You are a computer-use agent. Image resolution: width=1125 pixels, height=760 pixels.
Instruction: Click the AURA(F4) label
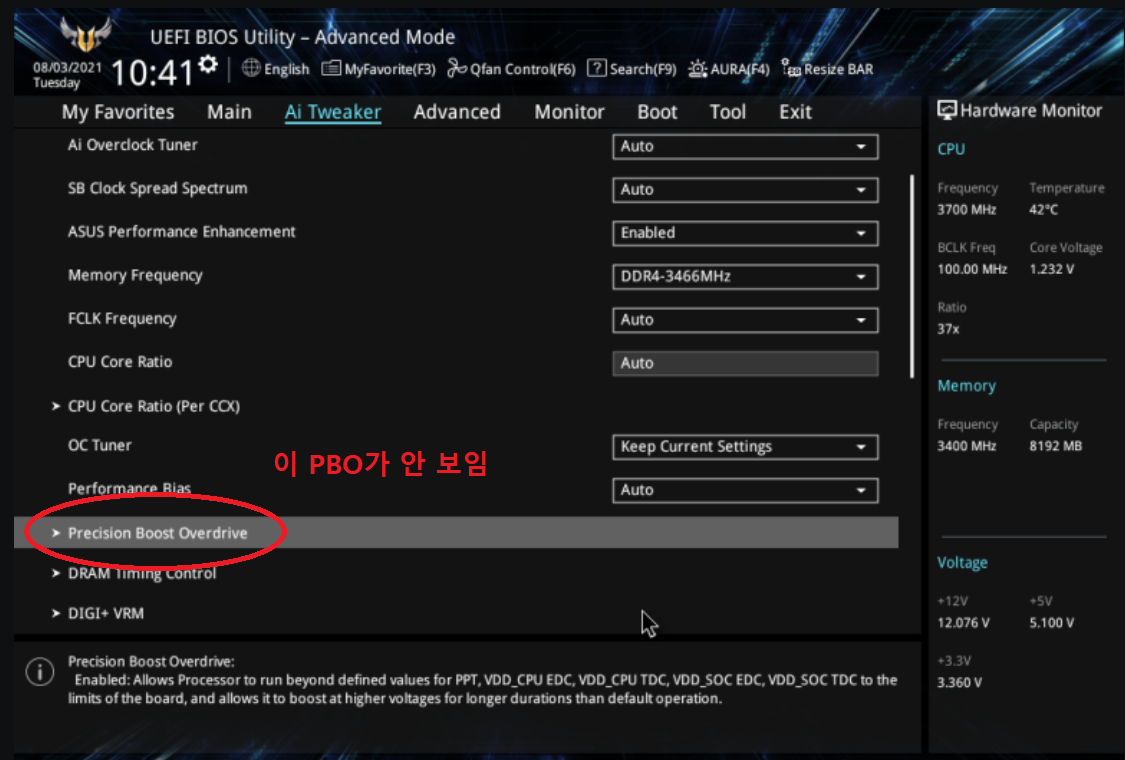(740, 69)
